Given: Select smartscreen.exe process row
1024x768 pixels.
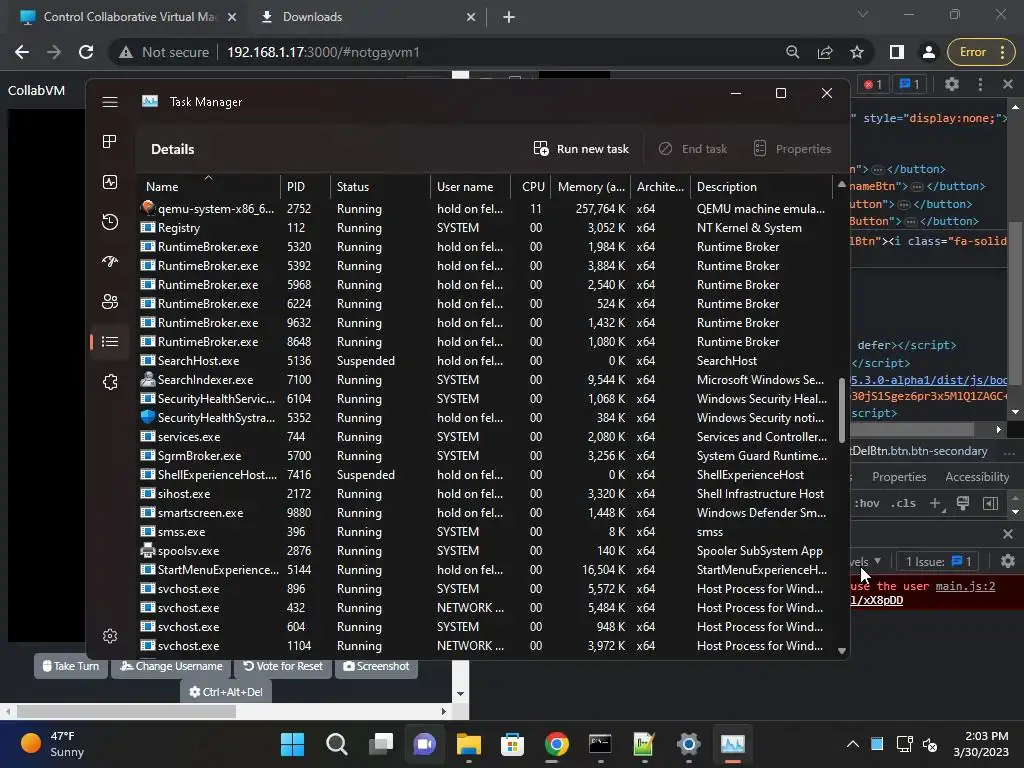Looking at the screenshot, I should [x=486, y=513].
